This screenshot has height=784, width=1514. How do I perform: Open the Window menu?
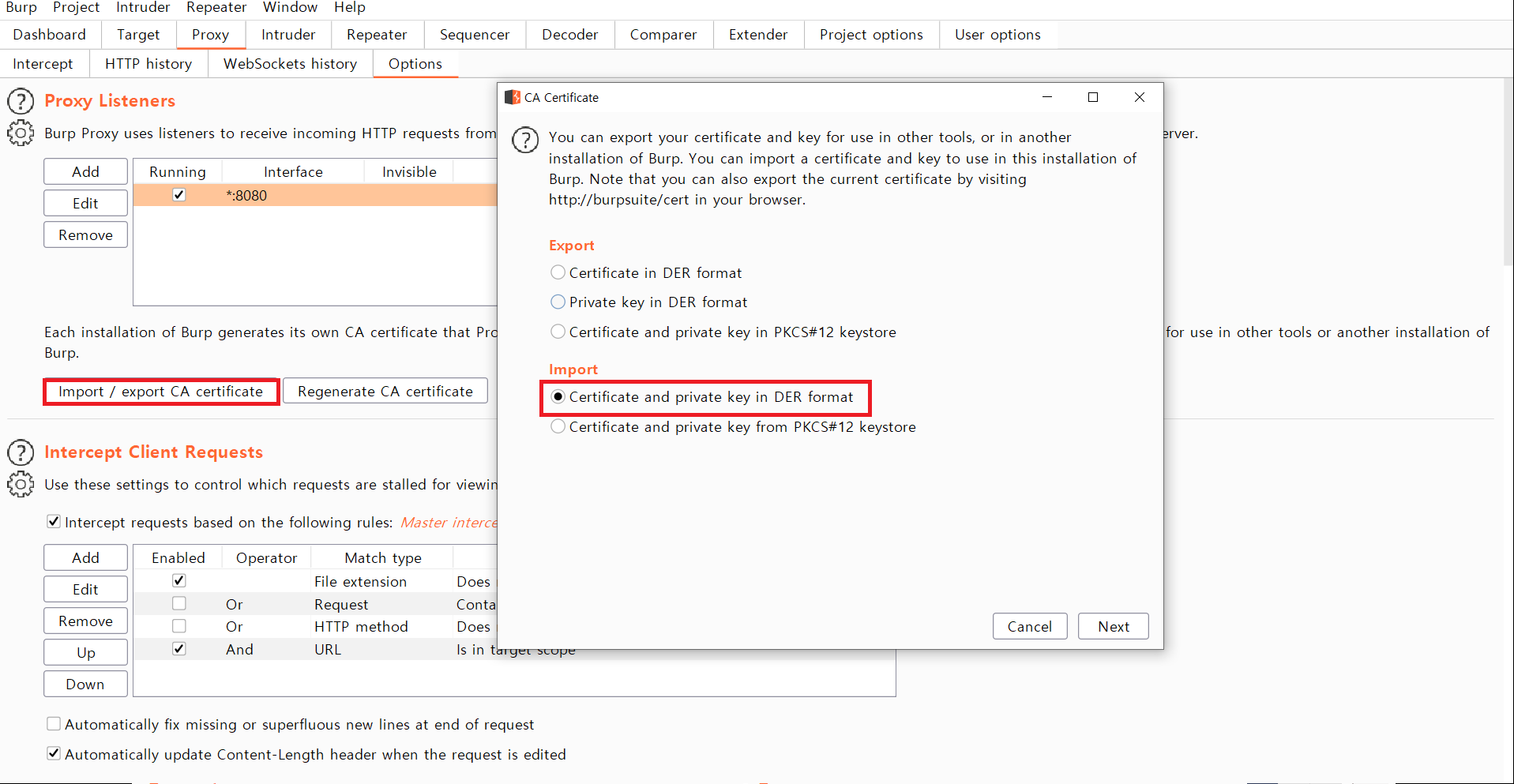[x=290, y=8]
